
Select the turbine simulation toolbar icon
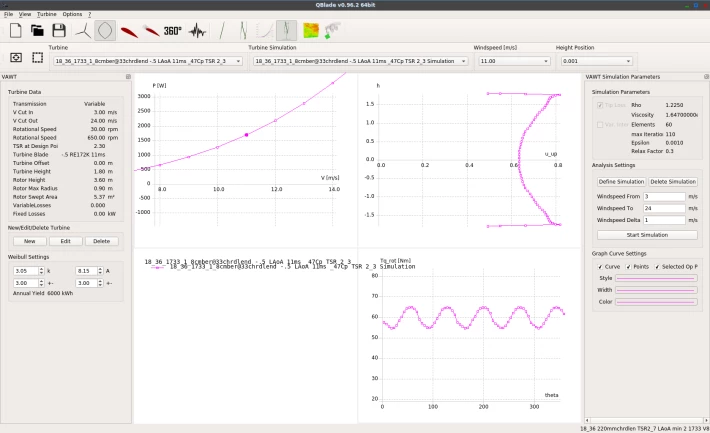pyautogui.click(x=286, y=31)
